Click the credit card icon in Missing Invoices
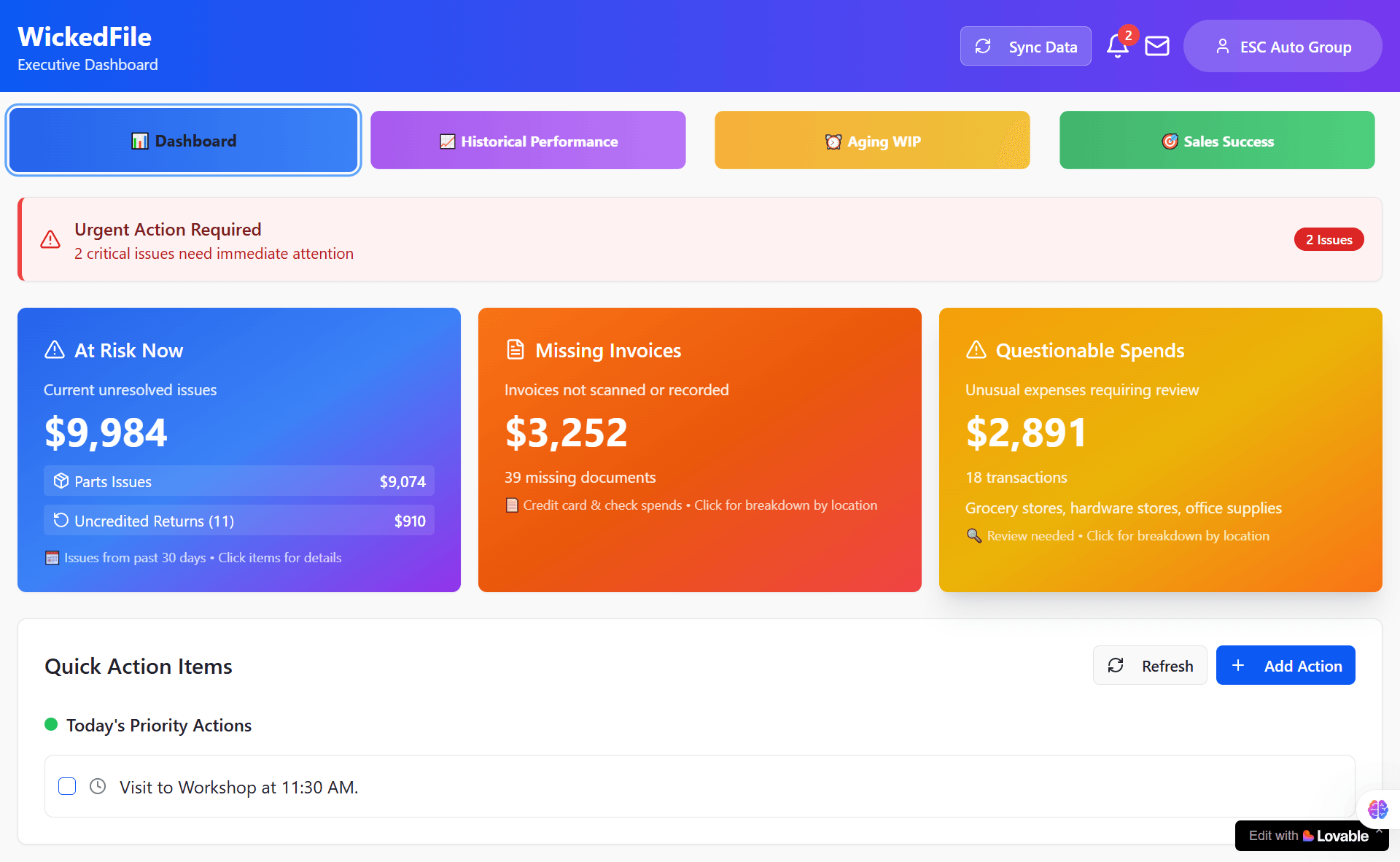The height and width of the screenshot is (862, 1400). [511, 505]
